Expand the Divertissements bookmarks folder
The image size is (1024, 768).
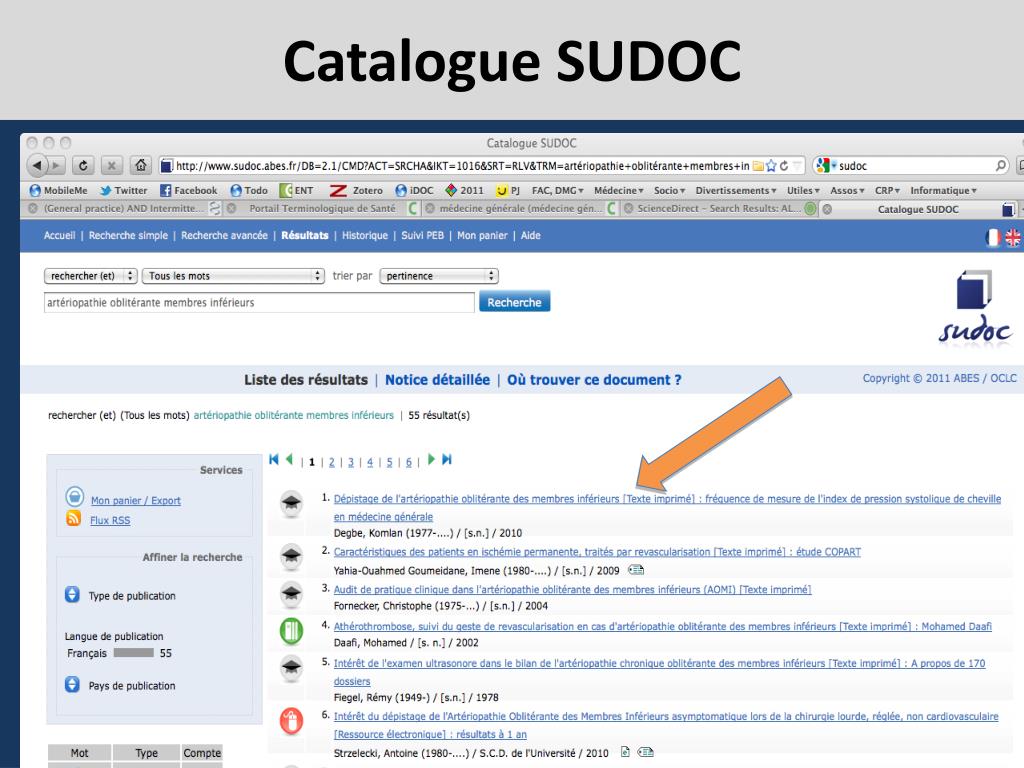[736, 190]
